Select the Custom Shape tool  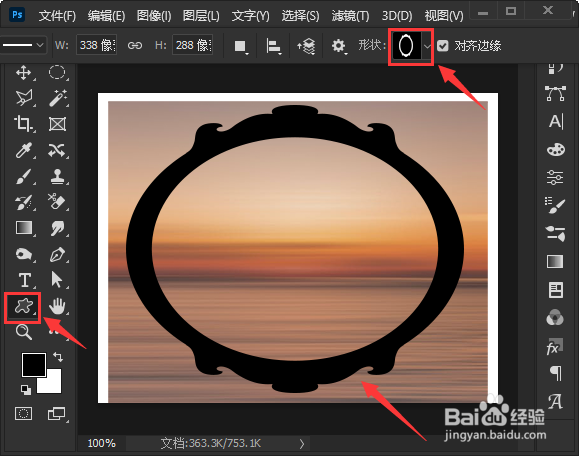23,306
